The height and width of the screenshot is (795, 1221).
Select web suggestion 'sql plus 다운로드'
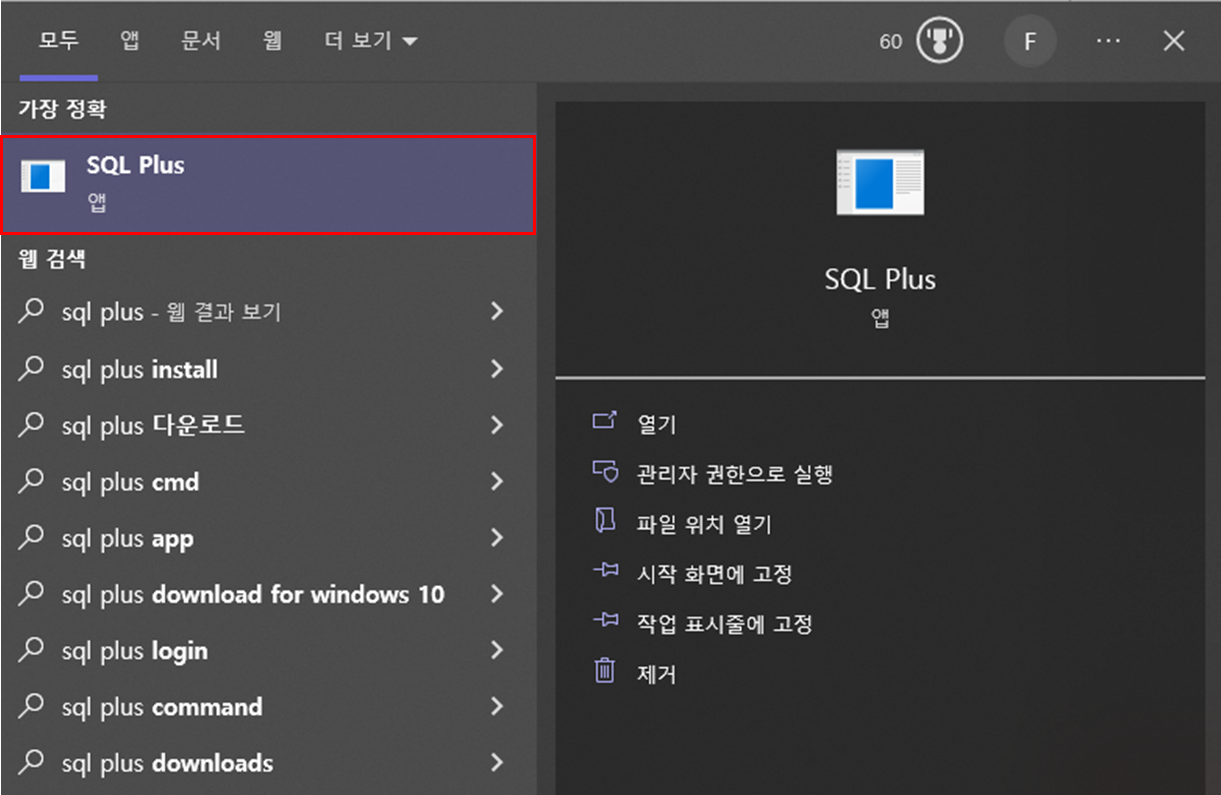pos(268,426)
